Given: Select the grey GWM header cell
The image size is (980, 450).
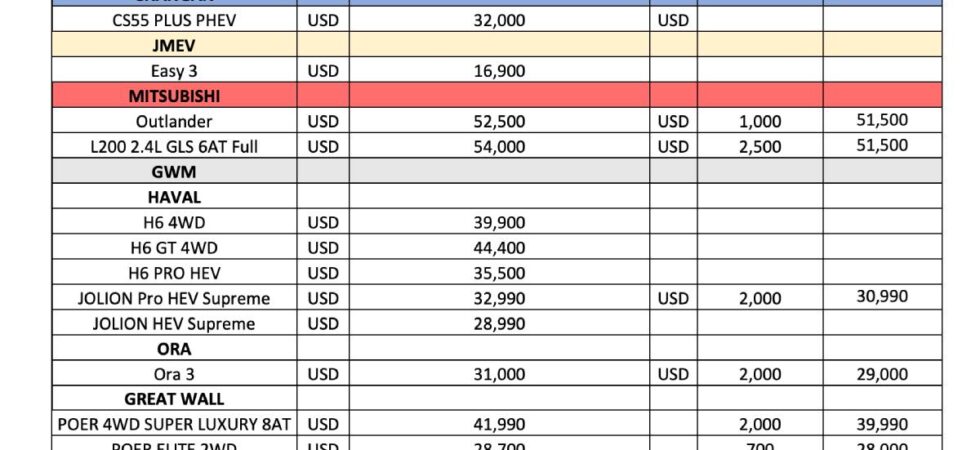Looking at the screenshot, I should (174, 171).
